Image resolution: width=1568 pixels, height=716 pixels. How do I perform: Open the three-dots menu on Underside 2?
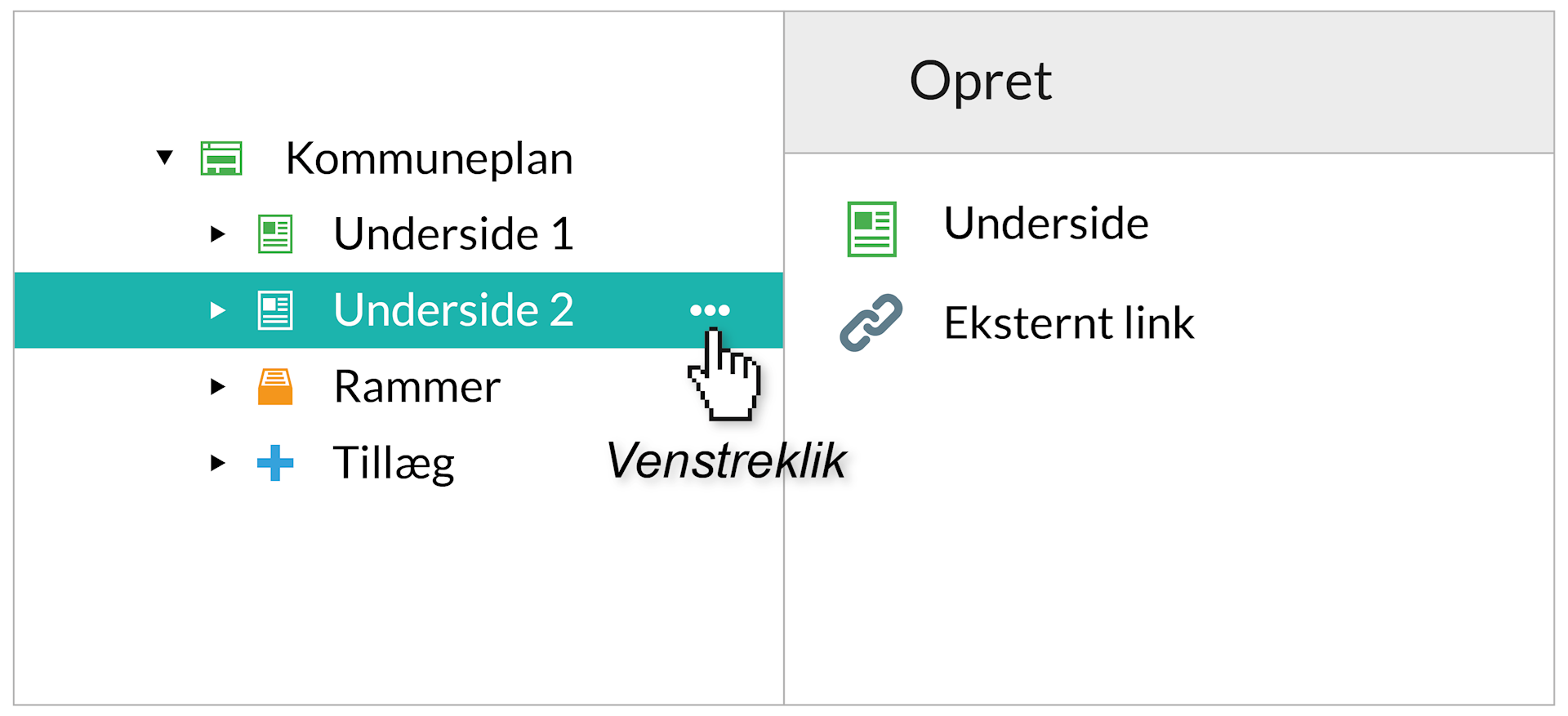point(710,310)
